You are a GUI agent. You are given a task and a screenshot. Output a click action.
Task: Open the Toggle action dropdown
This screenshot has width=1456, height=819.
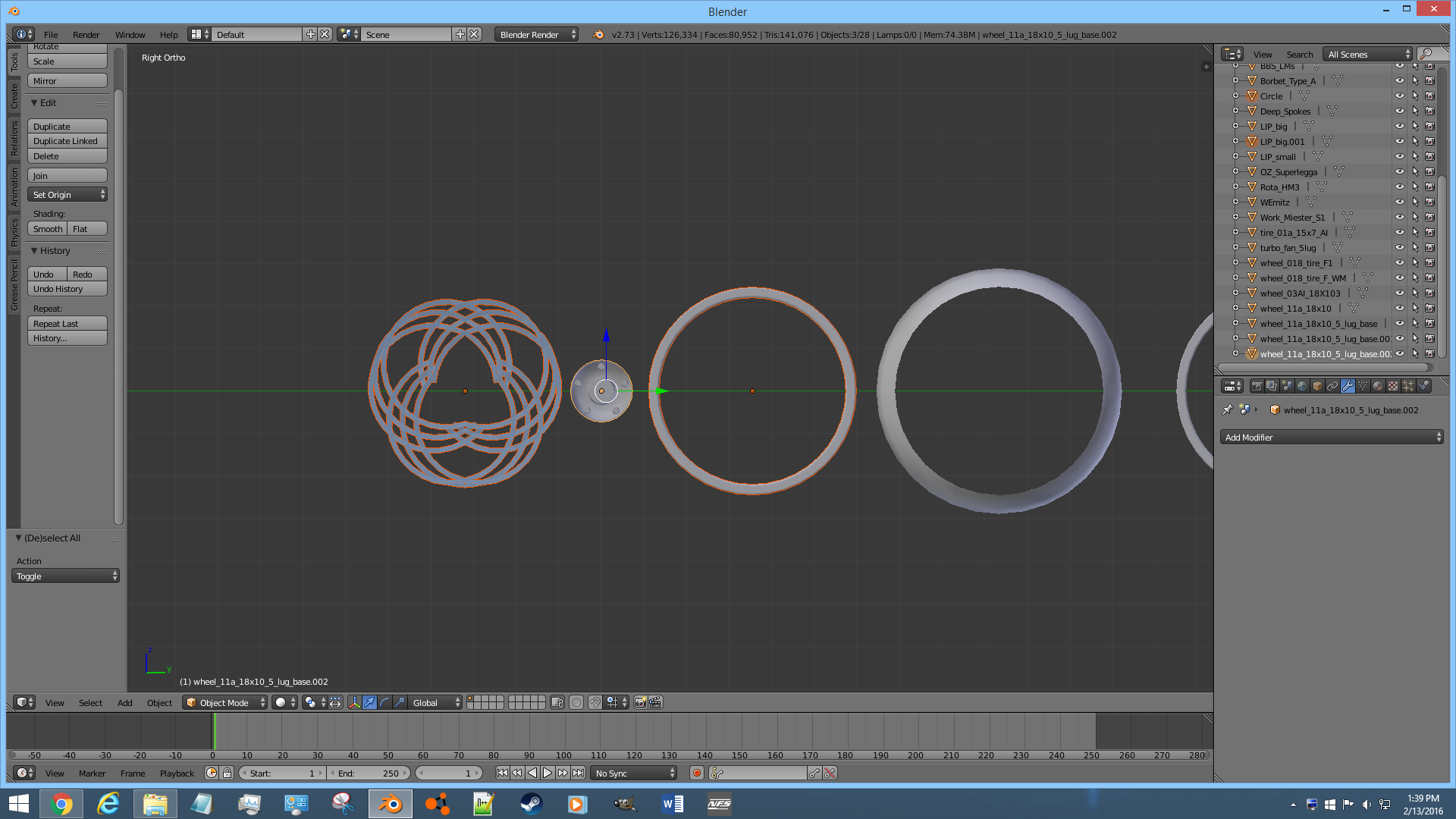coord(66,576)
